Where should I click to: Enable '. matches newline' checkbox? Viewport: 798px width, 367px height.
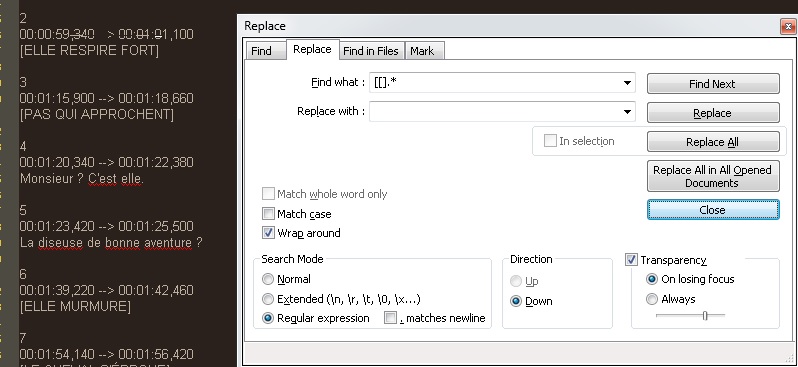point(390,318)
